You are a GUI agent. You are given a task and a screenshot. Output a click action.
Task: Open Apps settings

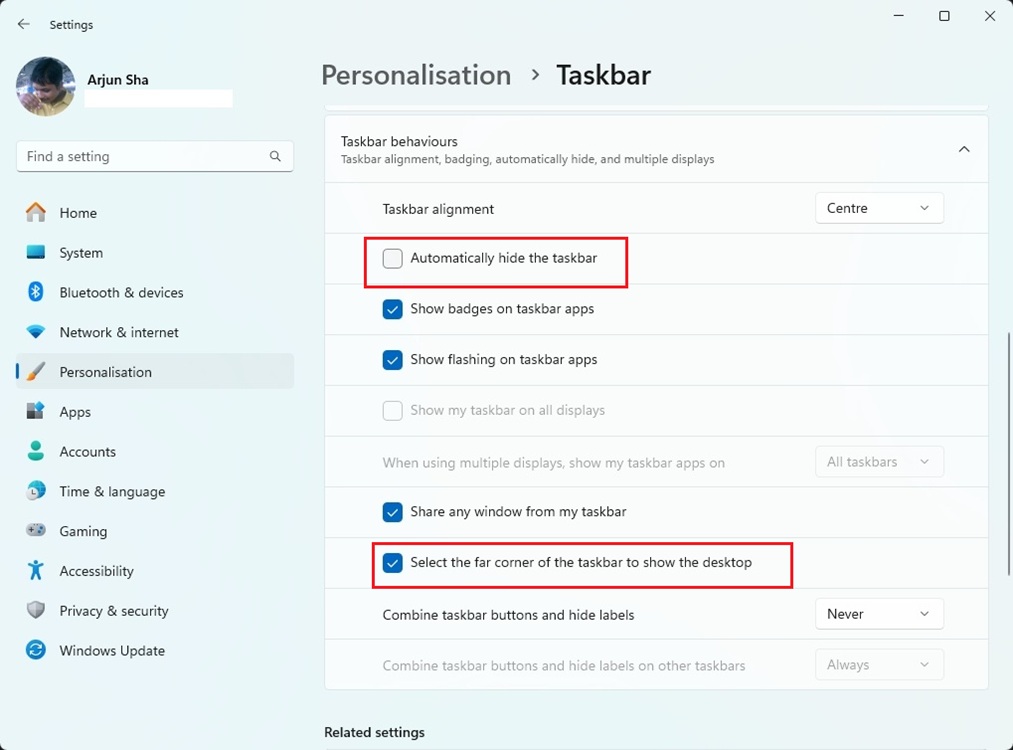pyautogui.click(x=154, y=411)
